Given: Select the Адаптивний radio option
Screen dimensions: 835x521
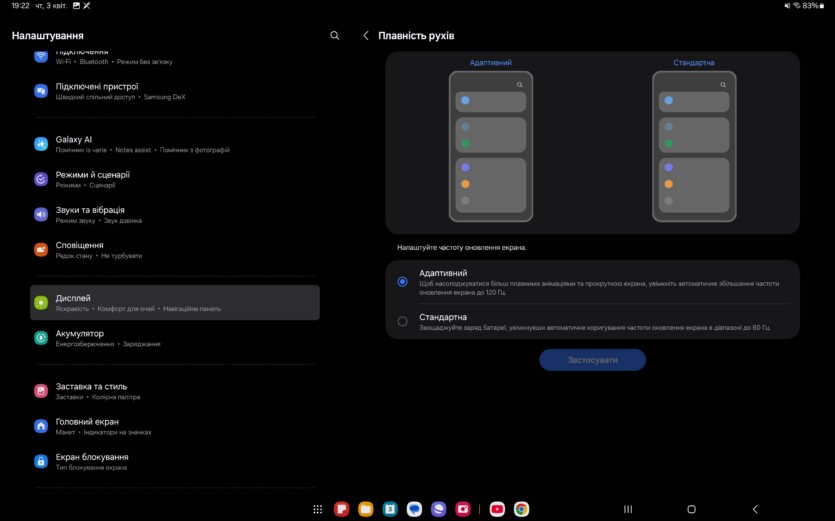Looking at the screenshot, I should click(x=402, y=282).
